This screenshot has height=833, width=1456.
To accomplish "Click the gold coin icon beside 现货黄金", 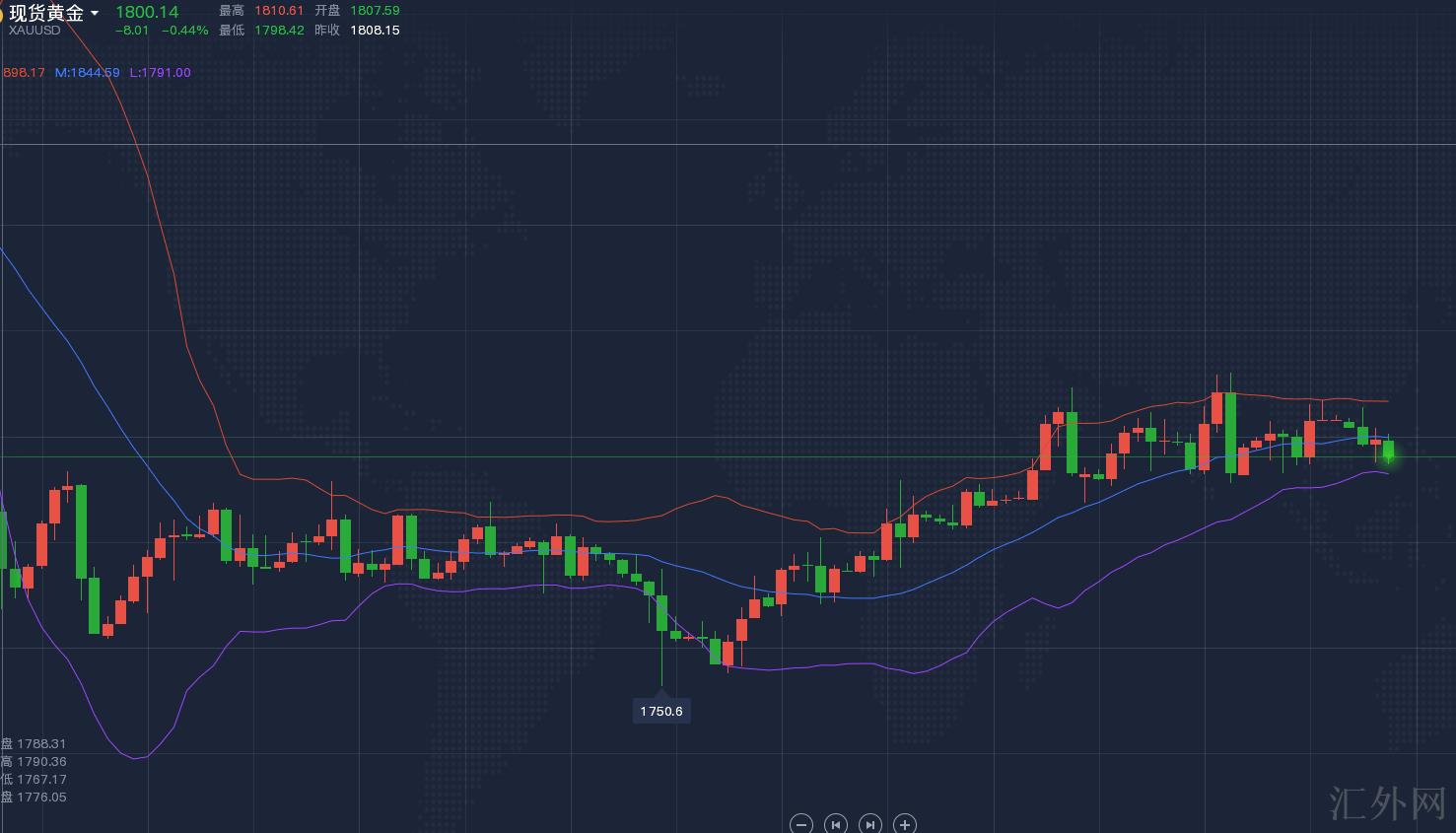I will click(2, 13).
